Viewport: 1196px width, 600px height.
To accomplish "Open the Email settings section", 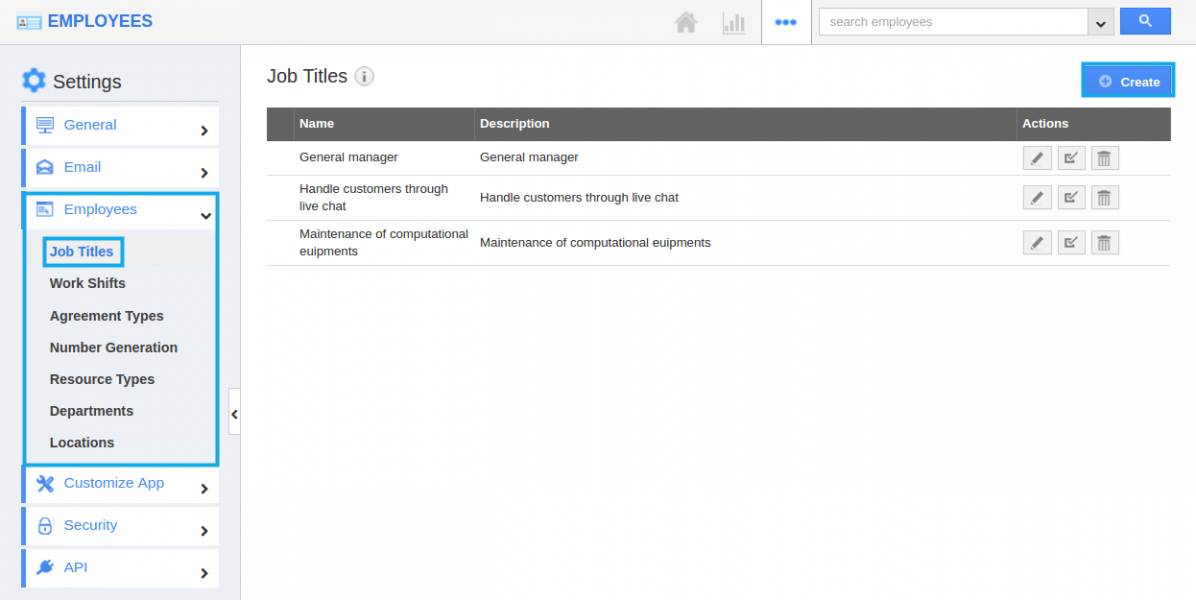I will 121,168.
